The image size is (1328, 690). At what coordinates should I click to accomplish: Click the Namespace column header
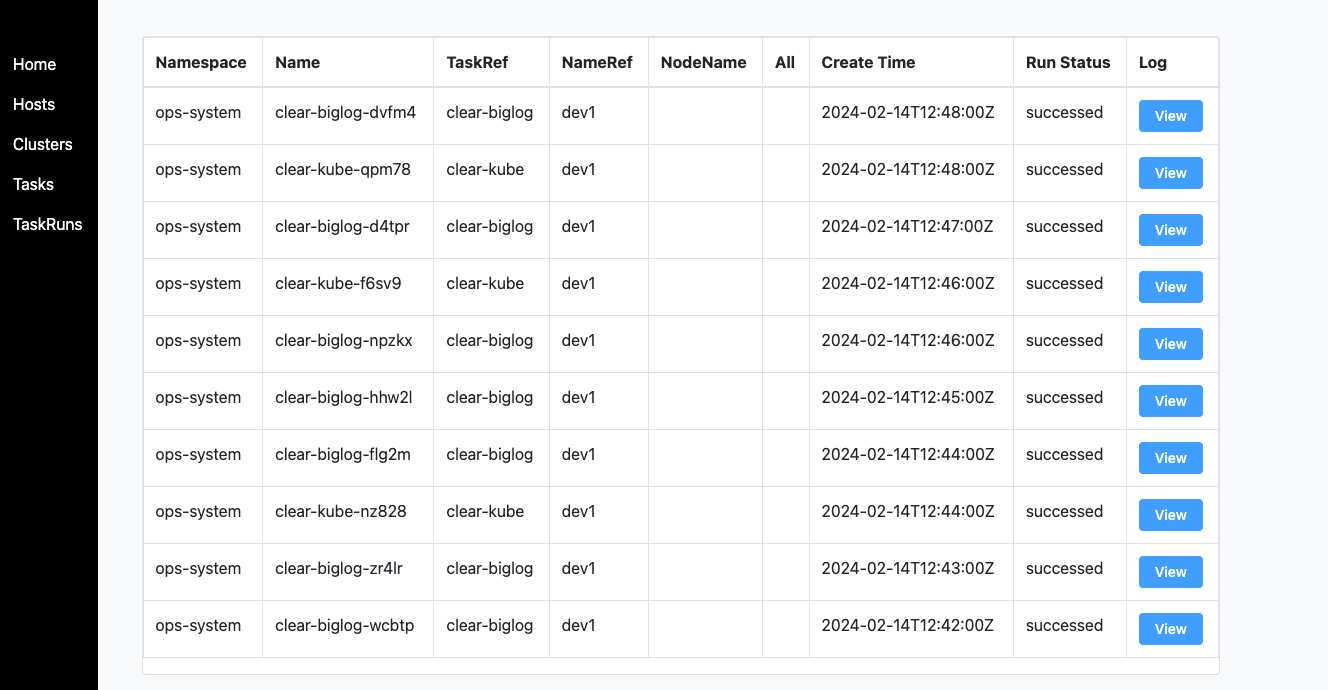pyautogui.click(x=203, y=62)
